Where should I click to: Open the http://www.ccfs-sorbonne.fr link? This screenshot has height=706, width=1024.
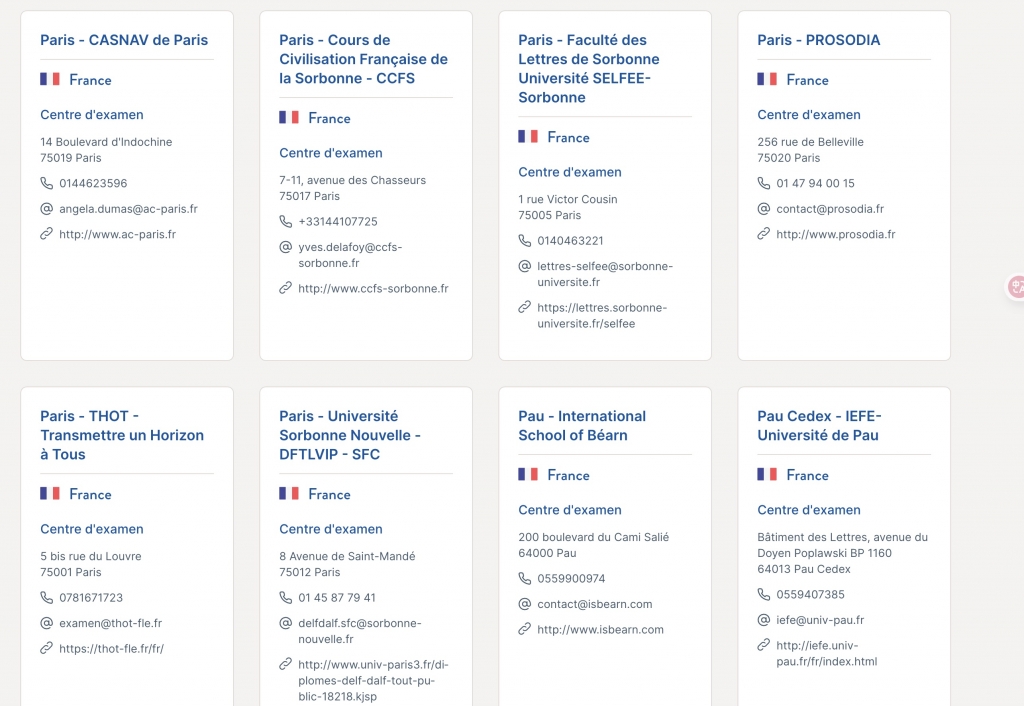[373, 288]
